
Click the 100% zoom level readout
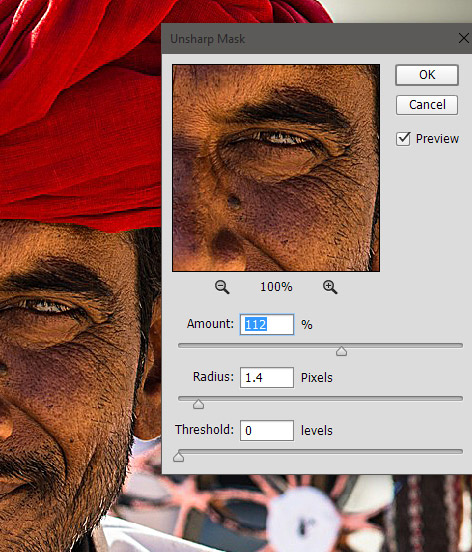pos(276,287)
